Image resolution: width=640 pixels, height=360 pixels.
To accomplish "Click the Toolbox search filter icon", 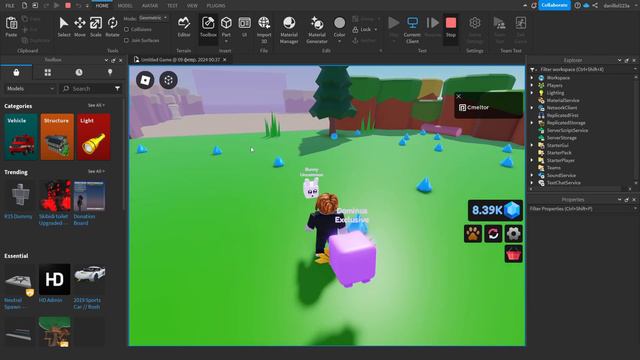I will click(x=117, y=89).
